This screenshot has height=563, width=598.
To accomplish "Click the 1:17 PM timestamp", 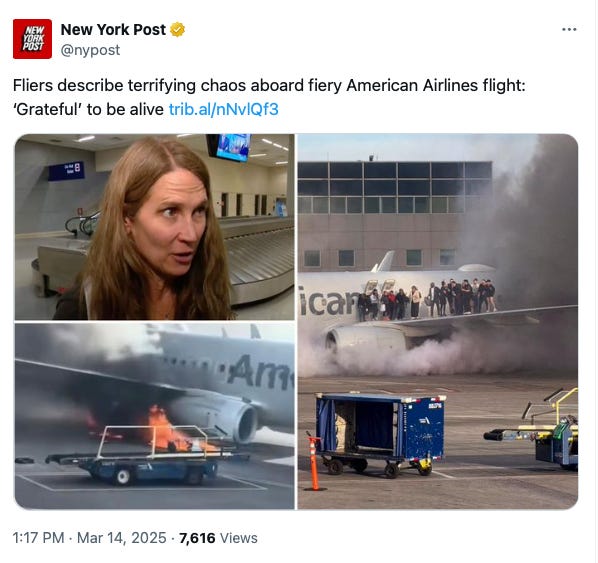I will (x=38, y=538).
